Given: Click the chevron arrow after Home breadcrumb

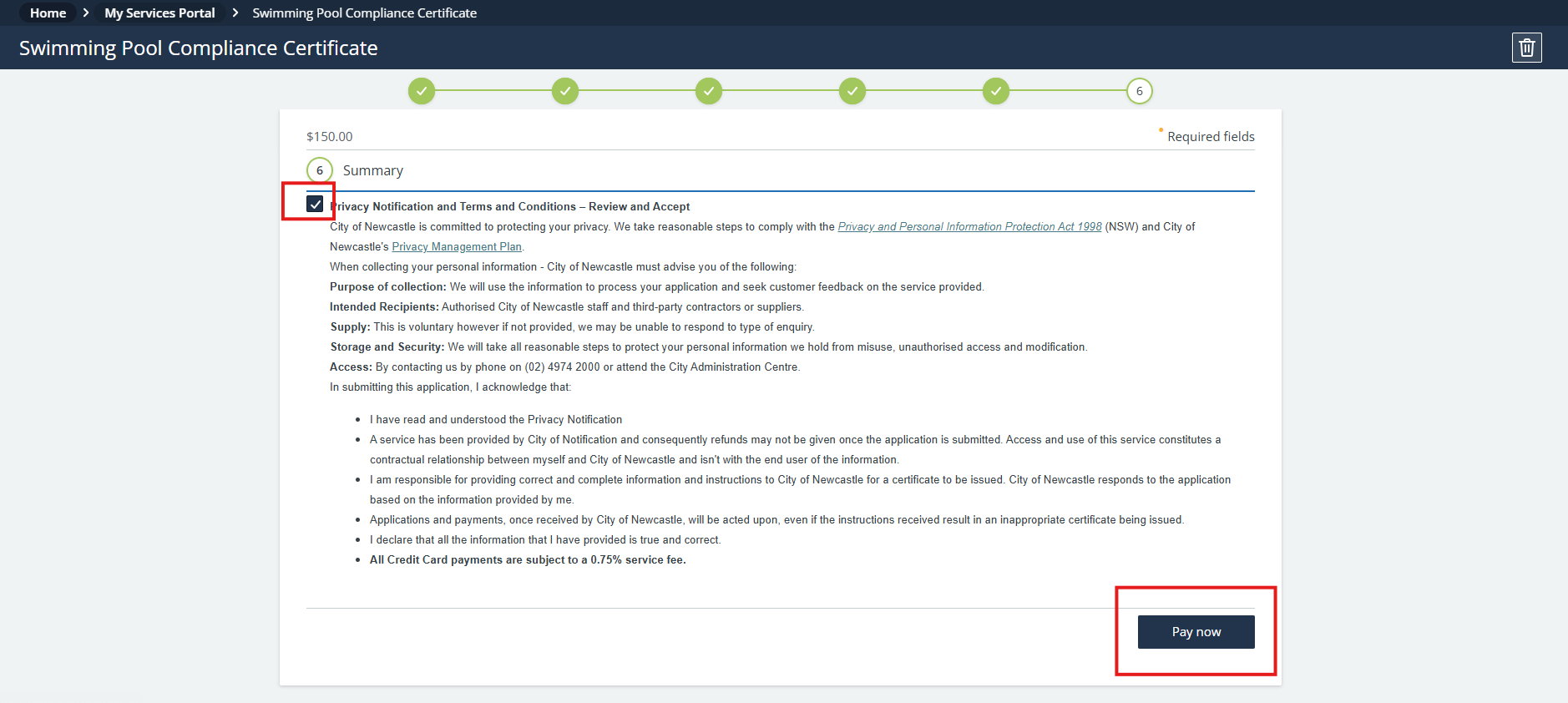Looking at the screenshot, I should click(x=85, y=13).
